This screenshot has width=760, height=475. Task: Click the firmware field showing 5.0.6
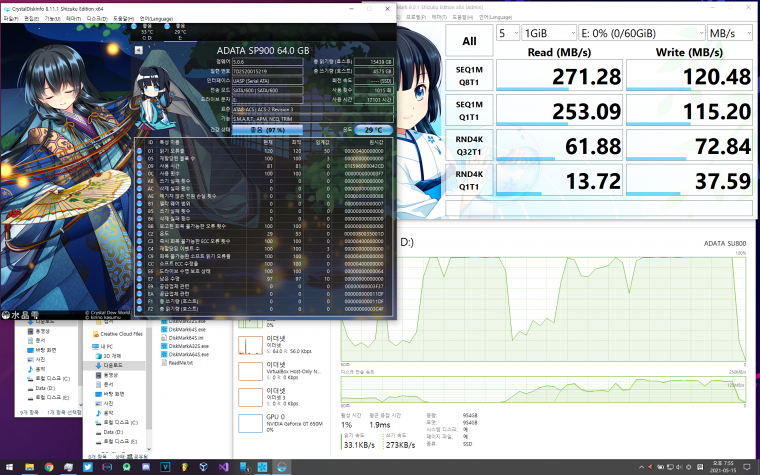tap(267, 62)
